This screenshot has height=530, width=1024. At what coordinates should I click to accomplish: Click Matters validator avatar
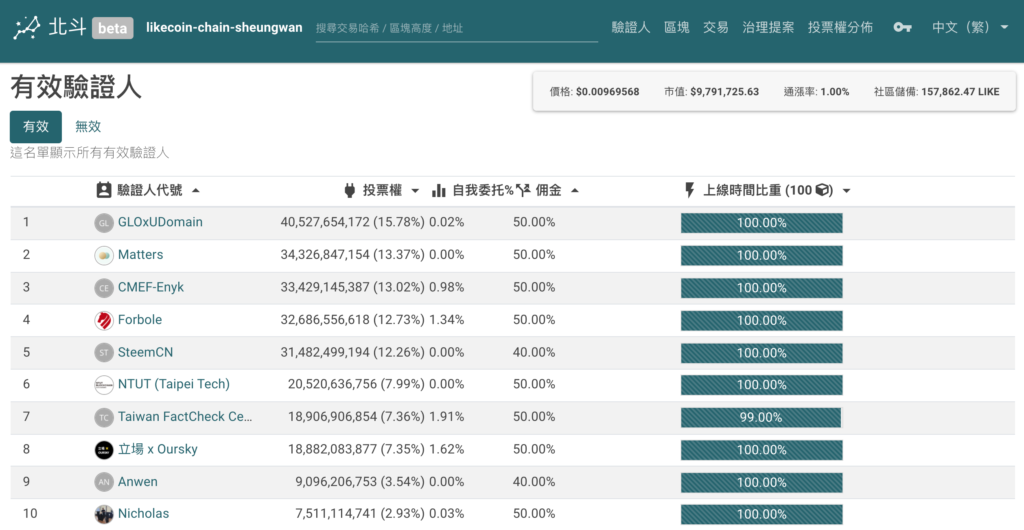(x=104, y=255)
